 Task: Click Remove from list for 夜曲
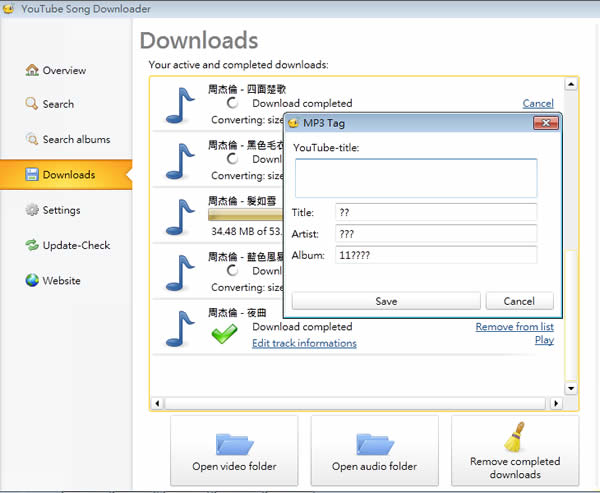(x=514, y=326)
